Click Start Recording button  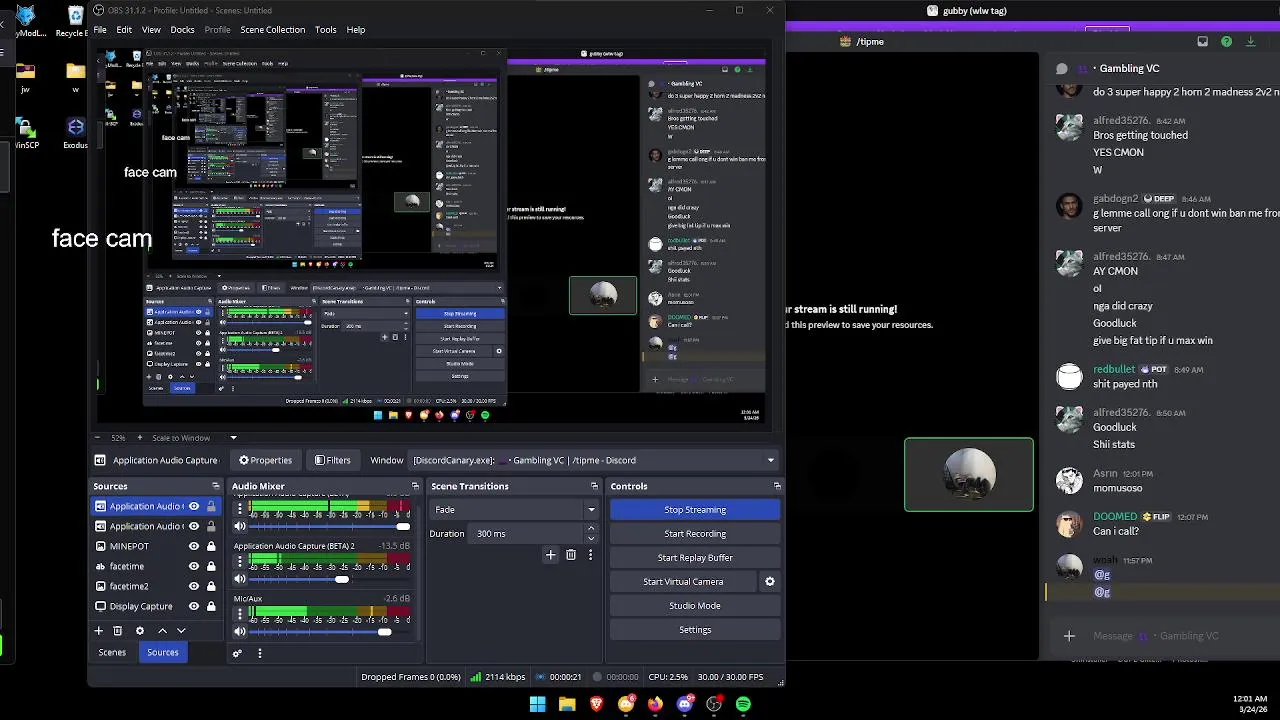695,534
